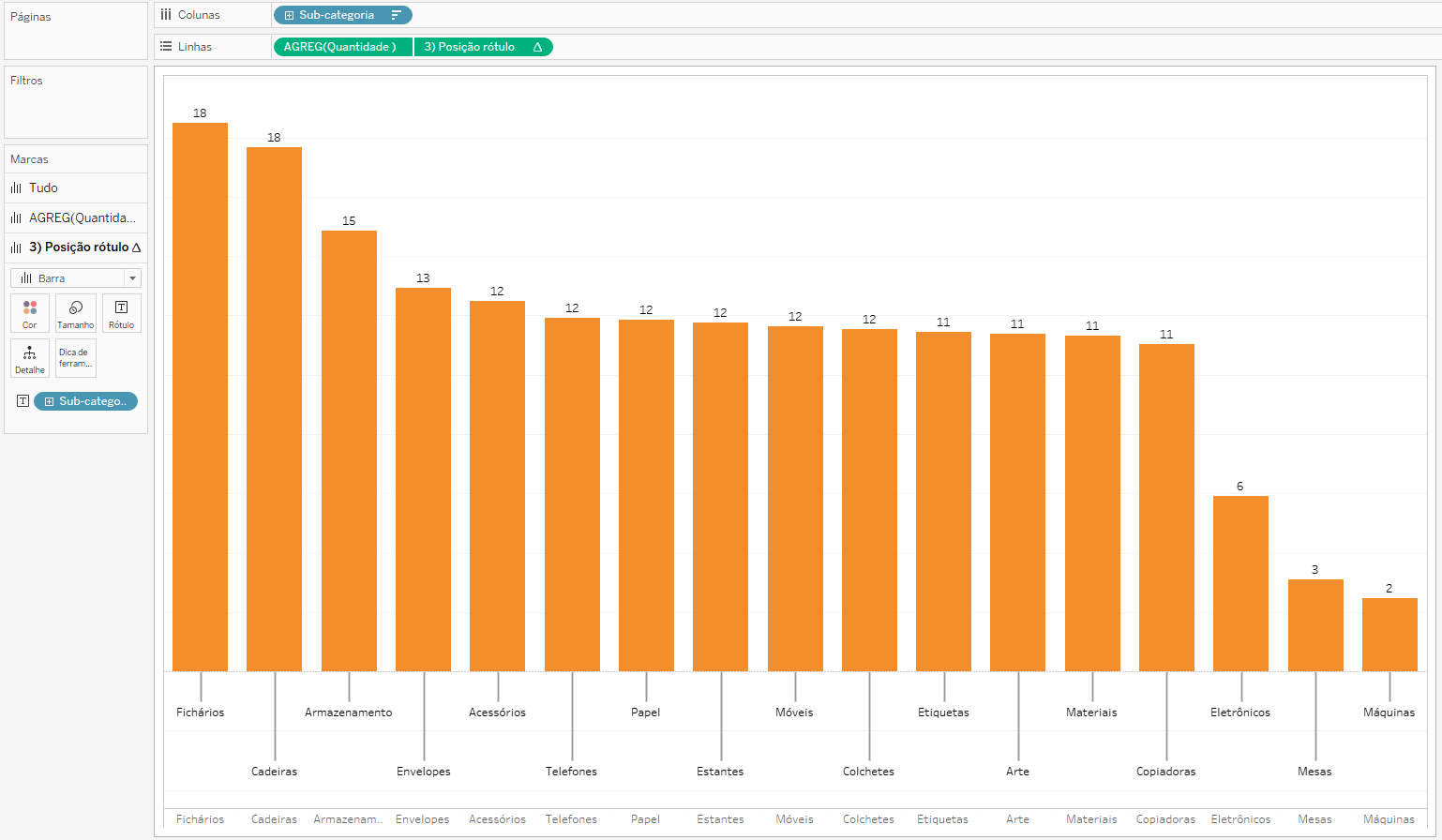Open the Cor (color) marks card

(30, 312)
